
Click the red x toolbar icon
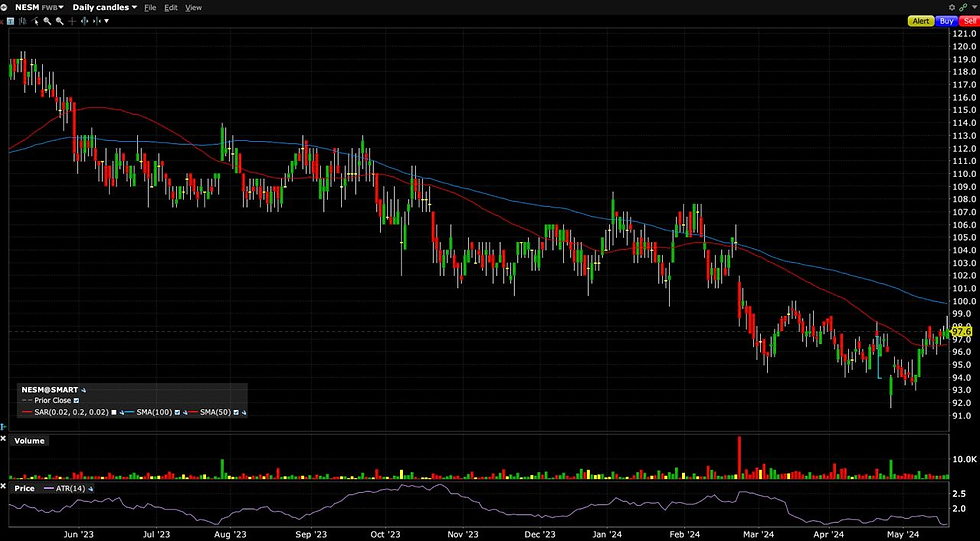point(2,21)
